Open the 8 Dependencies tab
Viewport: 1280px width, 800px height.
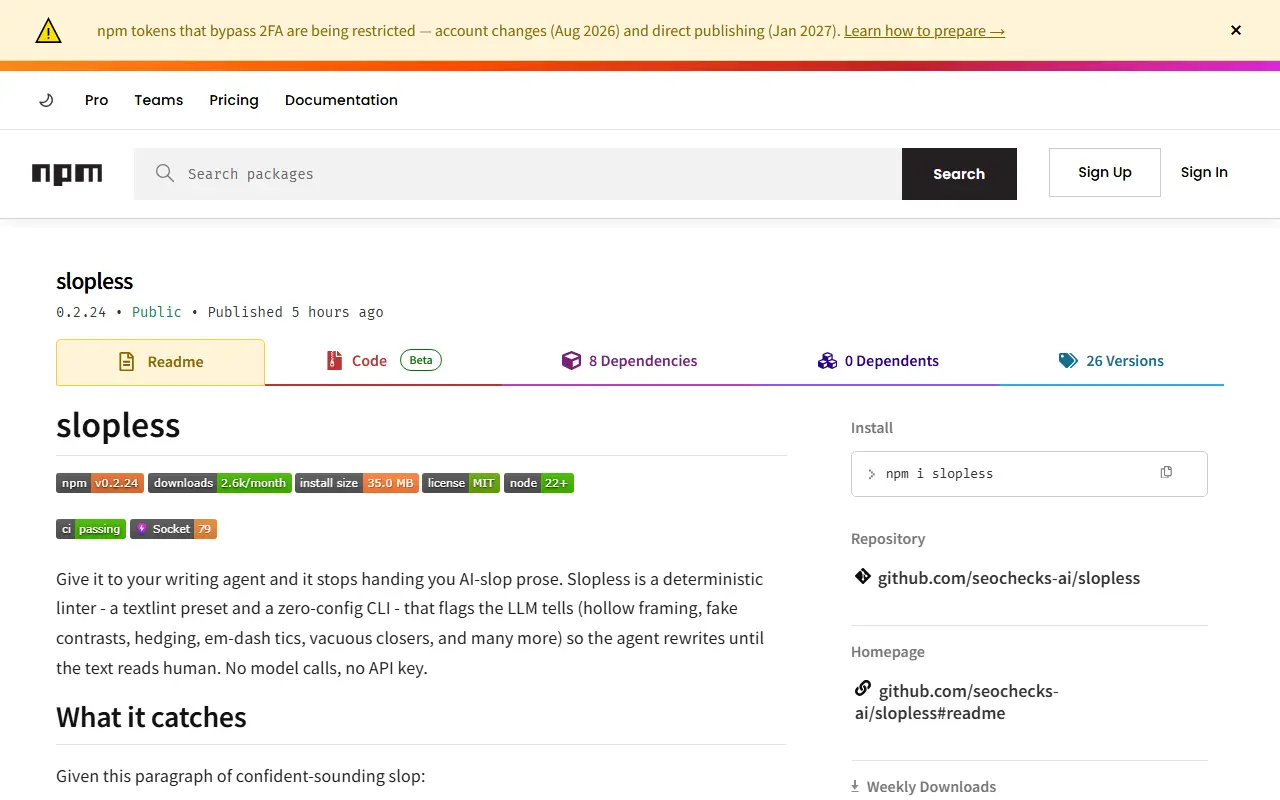(629, 361)
